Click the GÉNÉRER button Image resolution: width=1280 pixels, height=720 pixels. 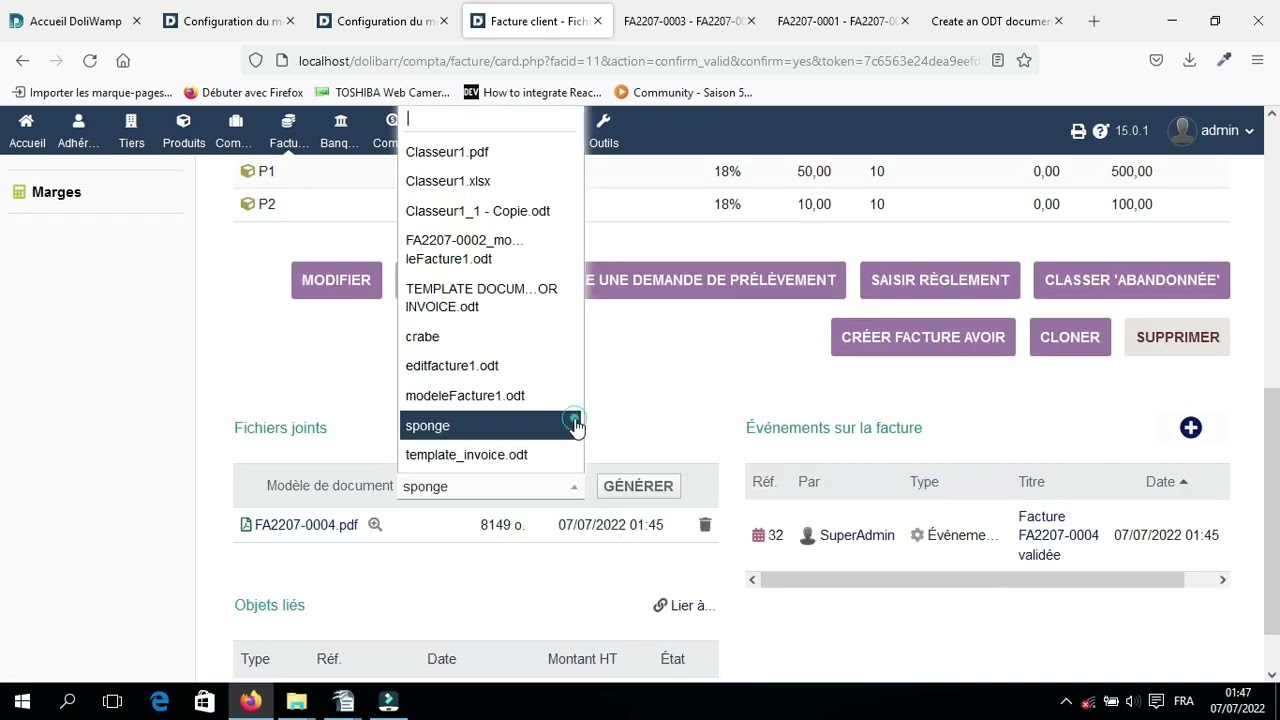point(638,486)
